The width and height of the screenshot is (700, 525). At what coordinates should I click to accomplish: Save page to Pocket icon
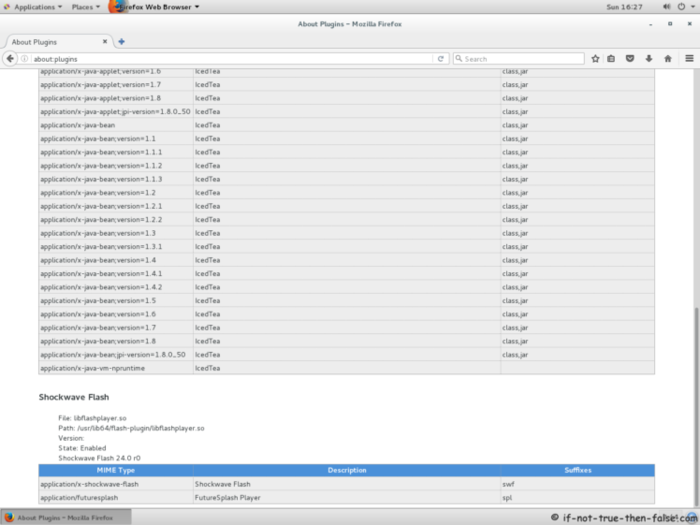coord(630,58)
